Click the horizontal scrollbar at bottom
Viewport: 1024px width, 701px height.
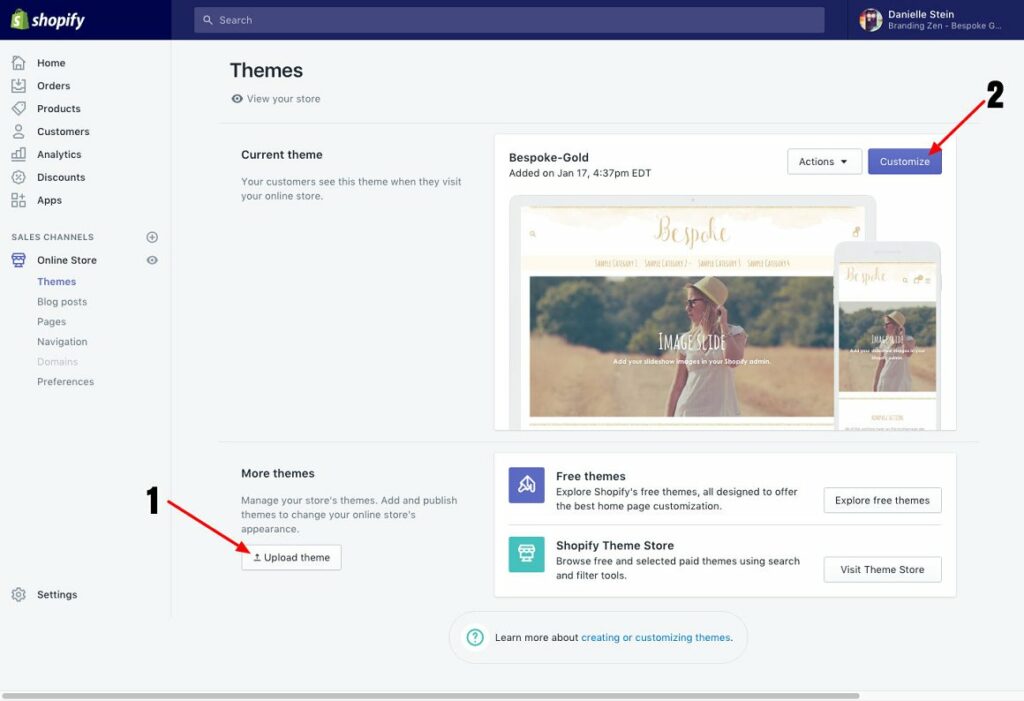coord(430,695)
